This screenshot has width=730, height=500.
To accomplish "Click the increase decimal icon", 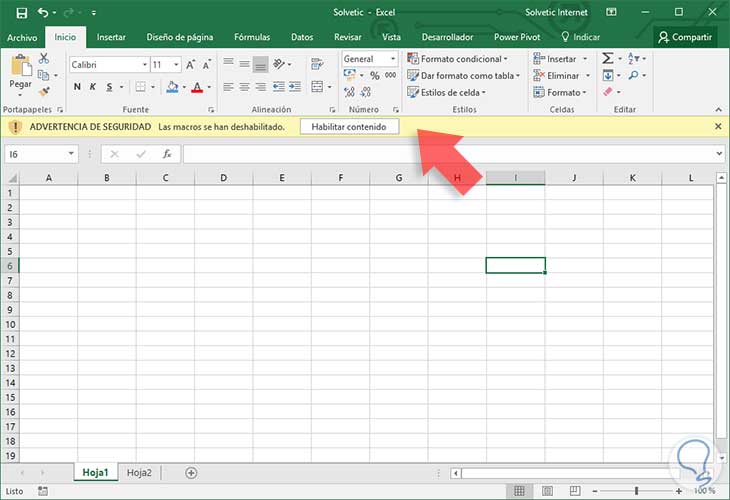I will [349, 92].
